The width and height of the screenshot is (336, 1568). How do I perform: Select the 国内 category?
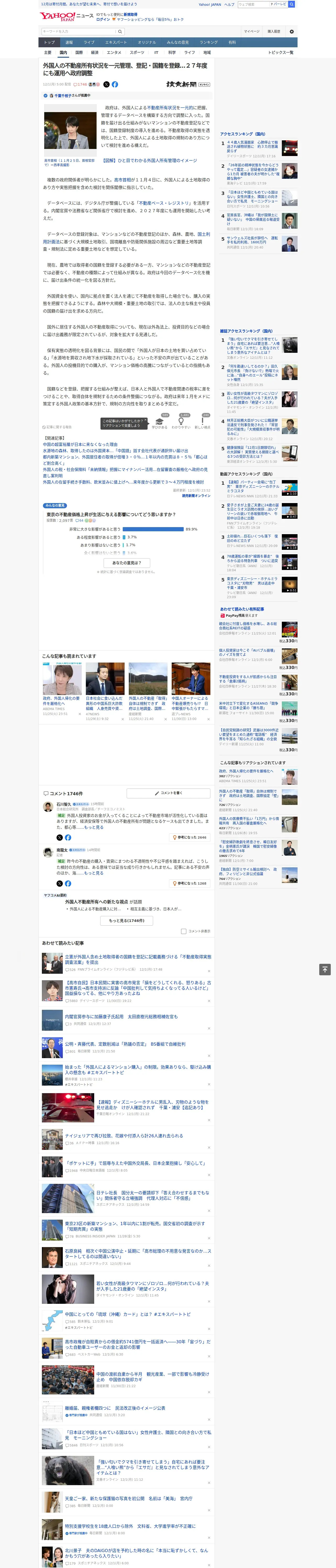[x=63, y=53]
